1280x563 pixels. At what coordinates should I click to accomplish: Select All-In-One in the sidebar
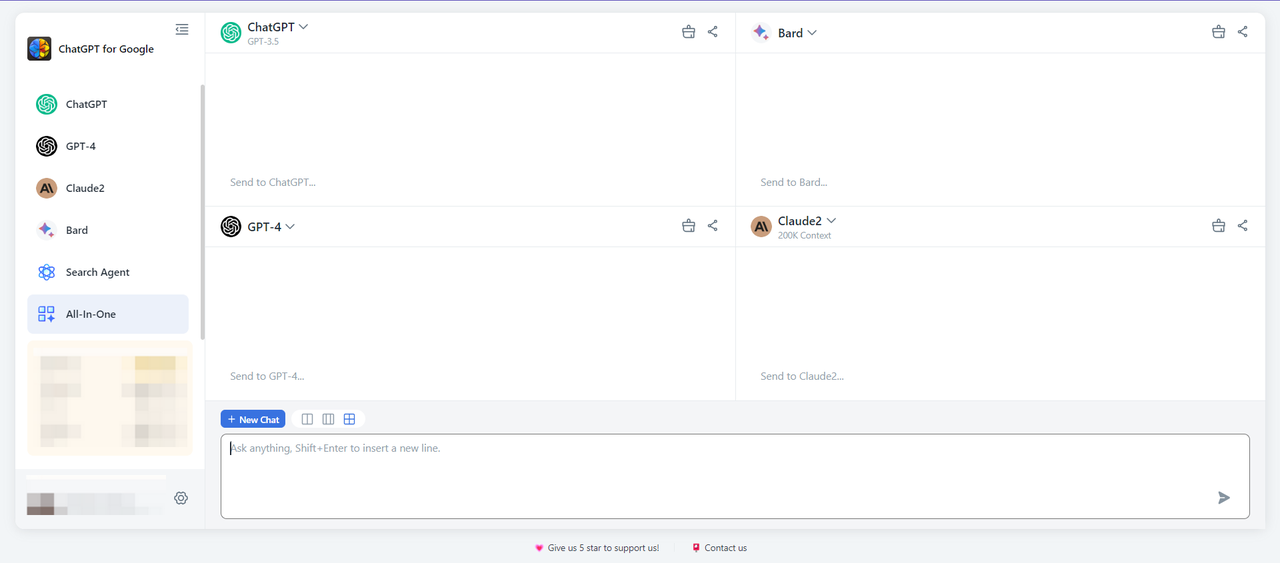(108, 314)
